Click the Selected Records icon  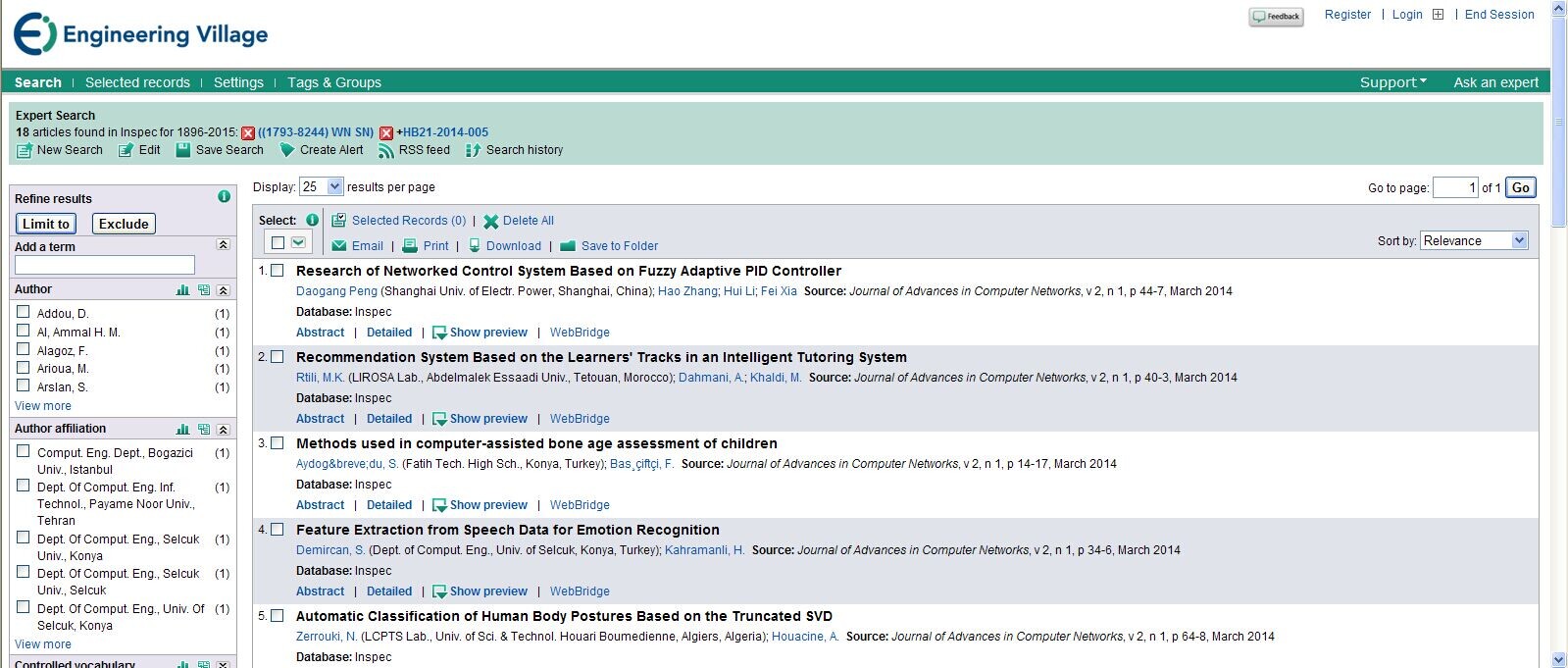click(338, 221)
